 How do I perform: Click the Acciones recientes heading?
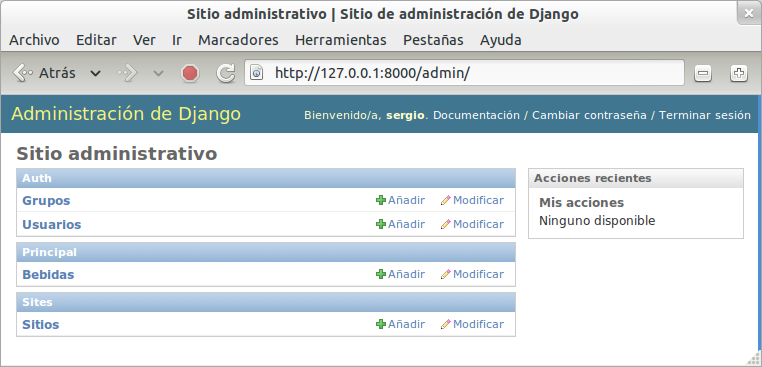pyautogui.click(x=592, y=178)
